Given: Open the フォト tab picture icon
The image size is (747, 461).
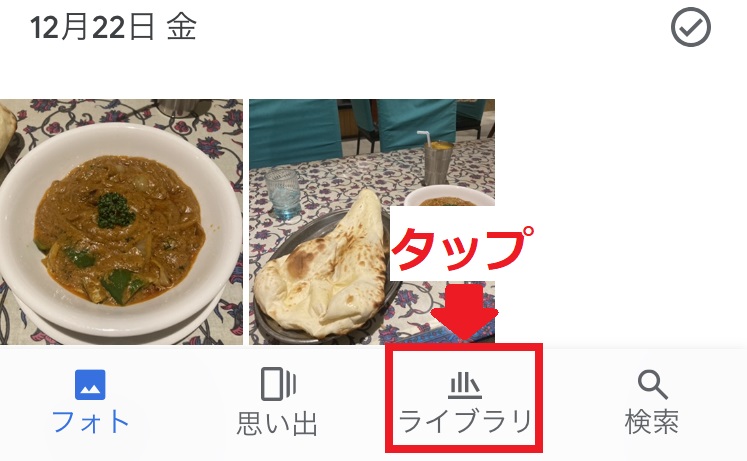Looking at the screenshot, I should click(90, 384).
